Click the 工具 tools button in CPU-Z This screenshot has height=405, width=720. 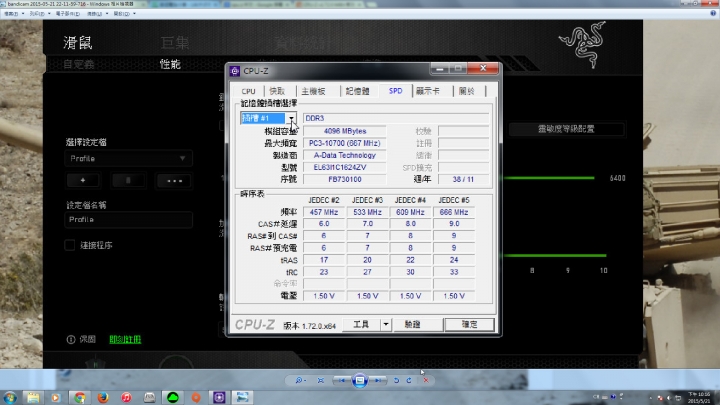361,325
